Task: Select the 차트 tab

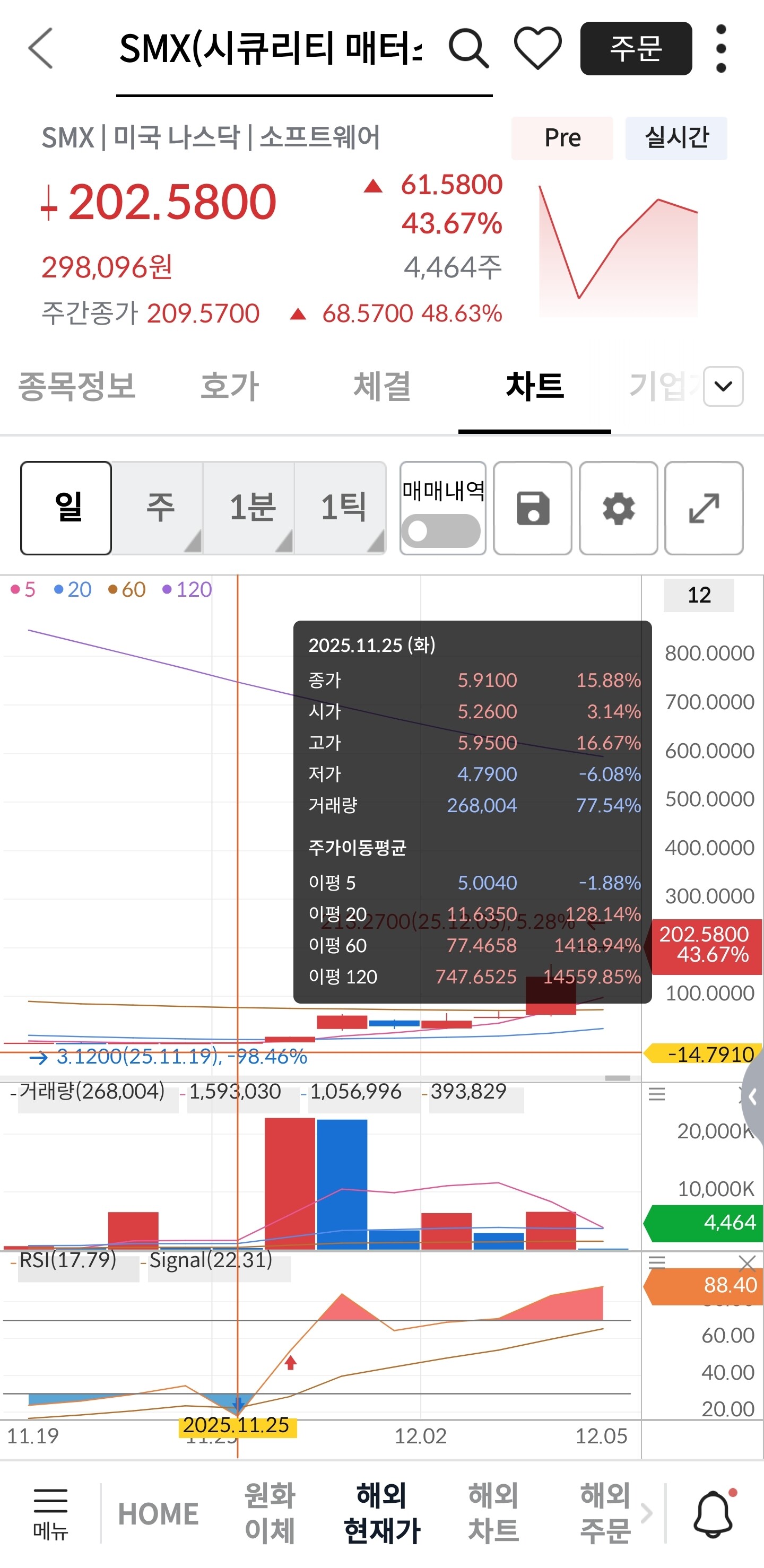Action: 534,386
